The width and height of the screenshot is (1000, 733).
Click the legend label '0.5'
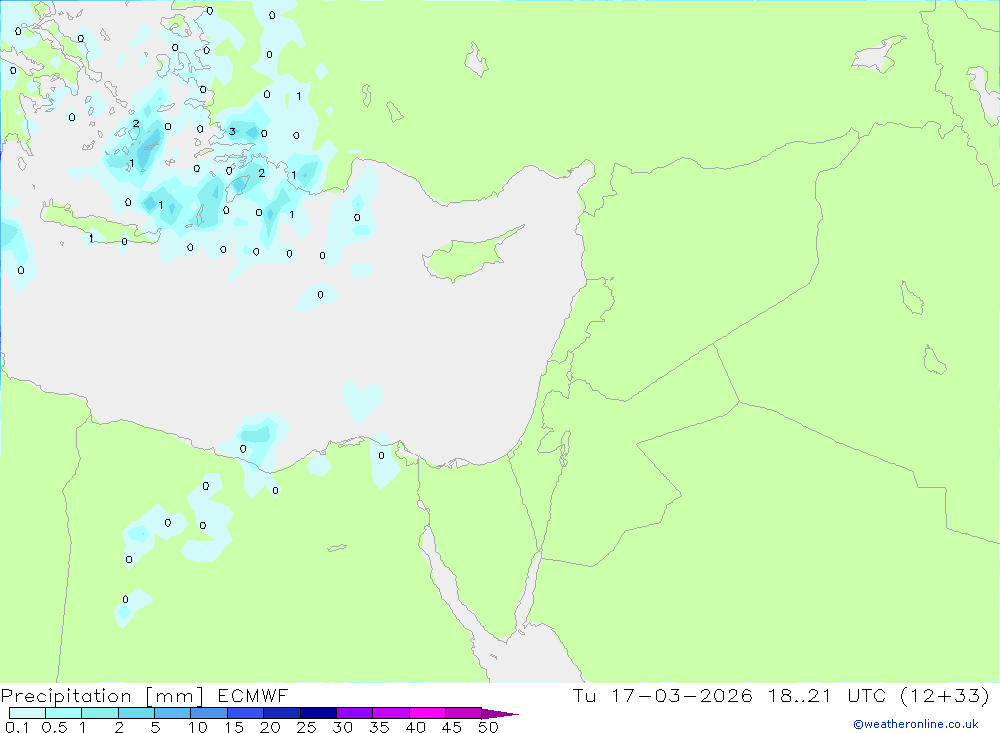54,727
